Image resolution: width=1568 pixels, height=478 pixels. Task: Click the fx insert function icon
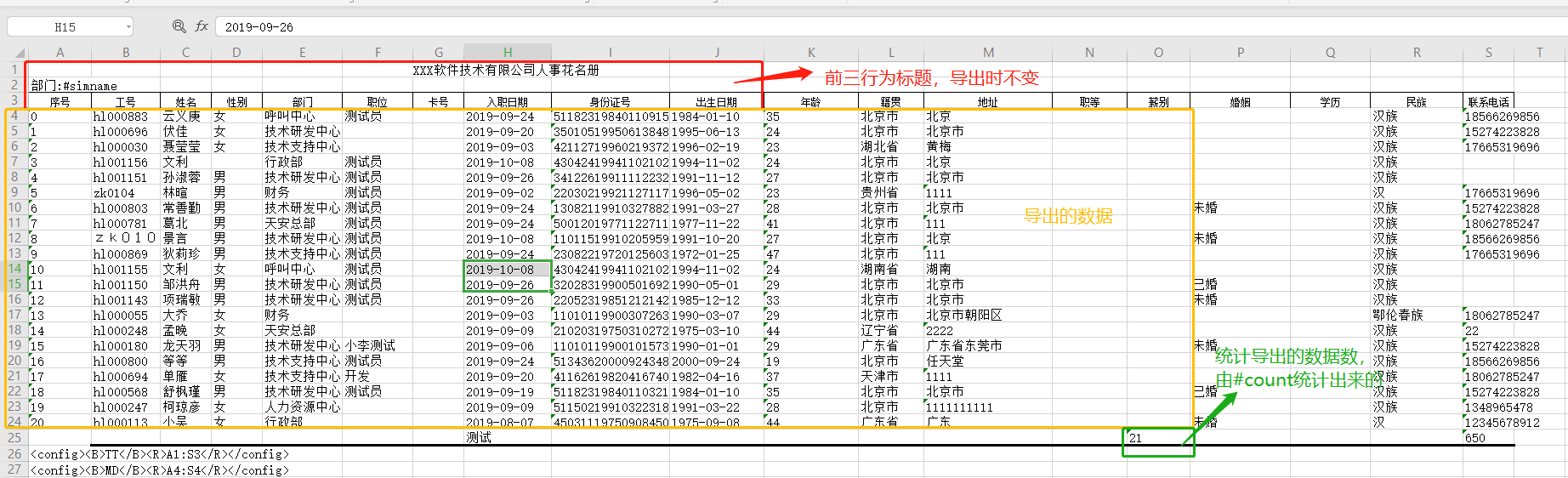click(202, 26)
